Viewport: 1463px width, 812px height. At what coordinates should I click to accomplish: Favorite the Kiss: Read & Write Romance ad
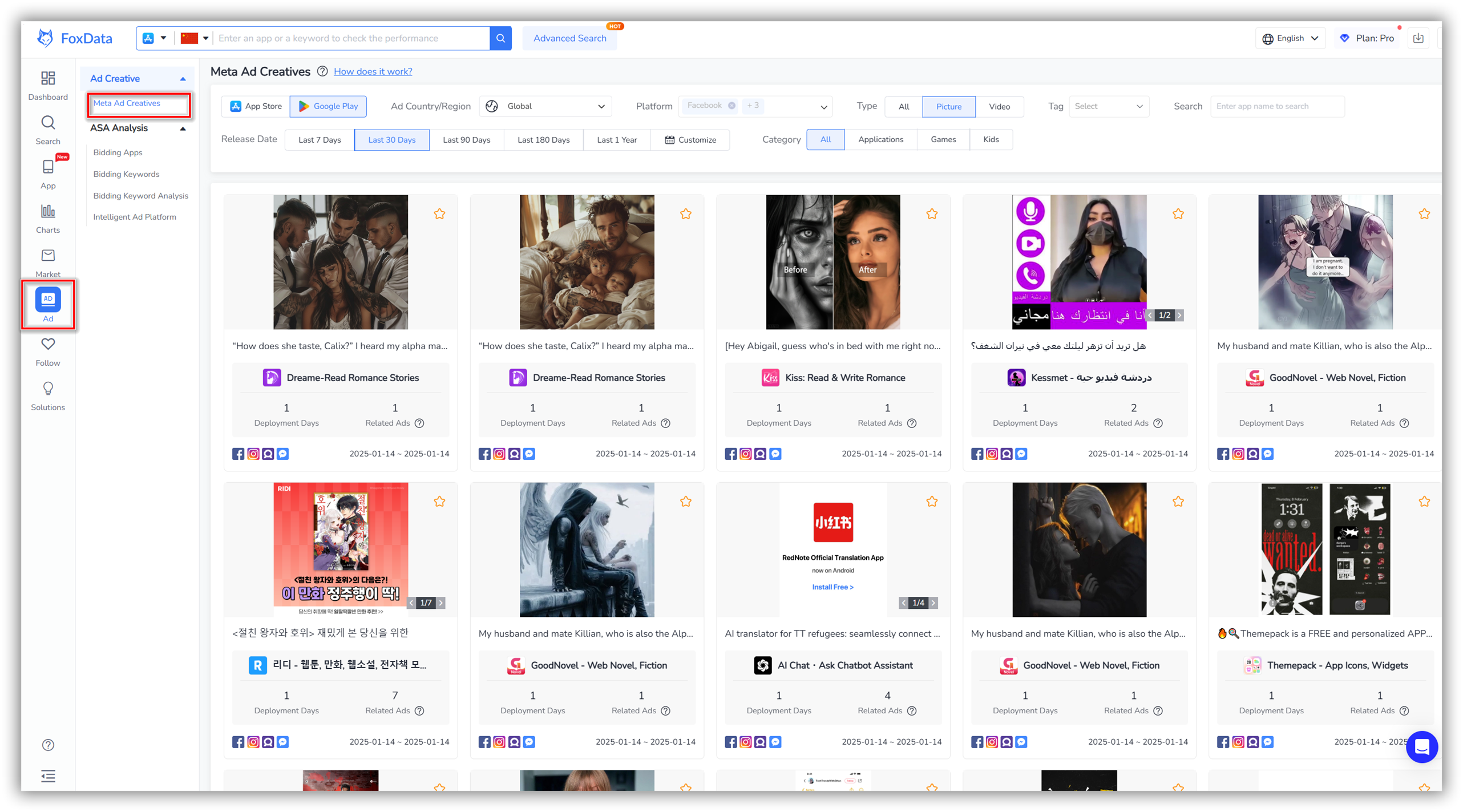[x=932, y=214]
